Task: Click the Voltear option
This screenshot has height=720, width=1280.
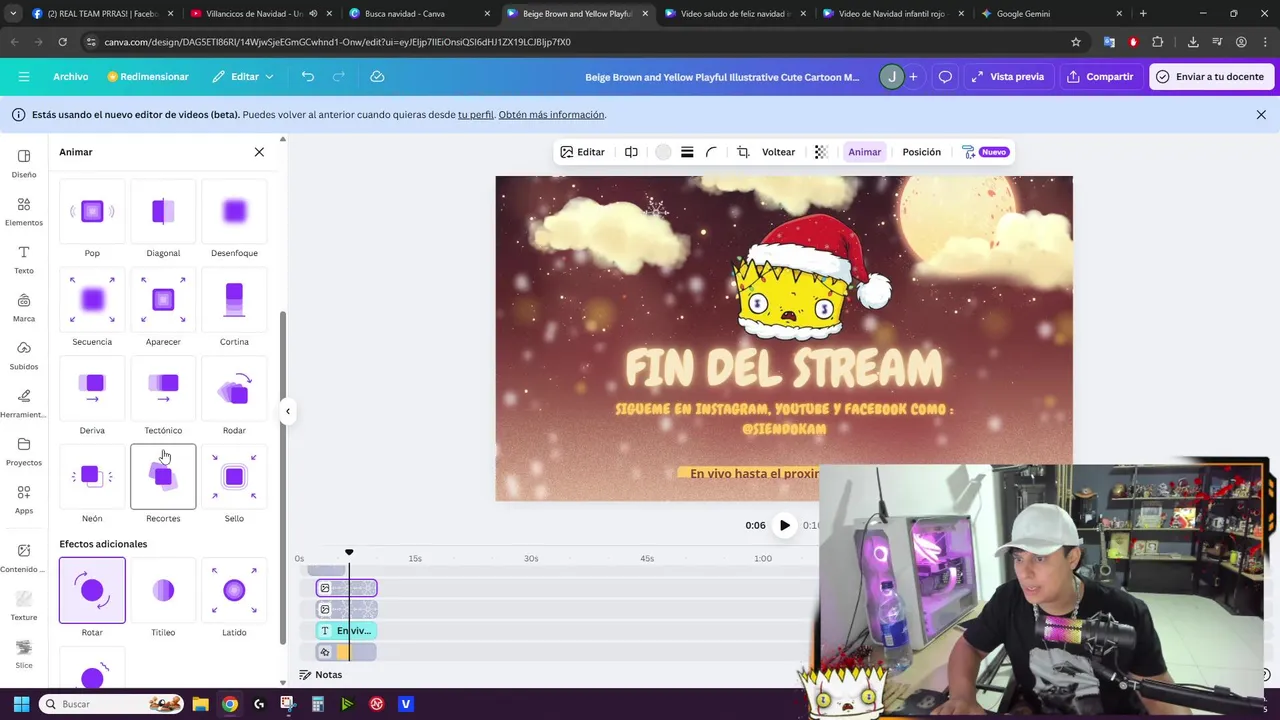Action: coord(778,152)
